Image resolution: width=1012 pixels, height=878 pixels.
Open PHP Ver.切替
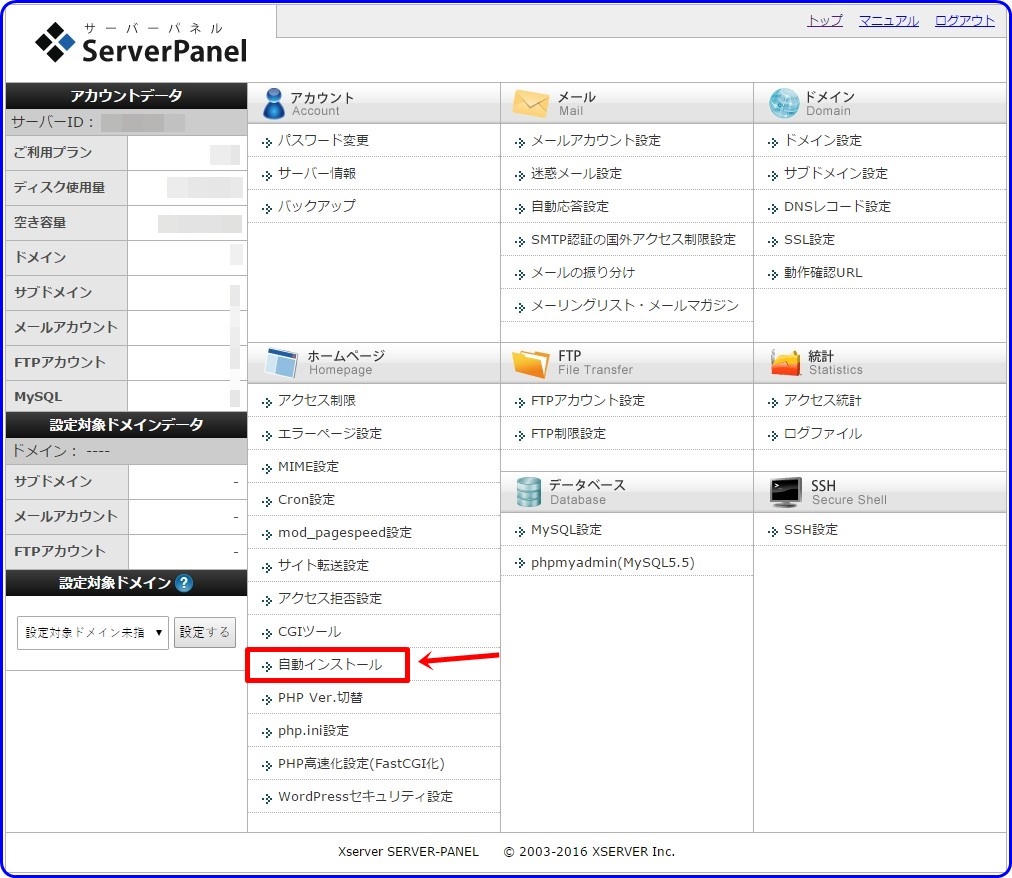[x=320, y=697]
